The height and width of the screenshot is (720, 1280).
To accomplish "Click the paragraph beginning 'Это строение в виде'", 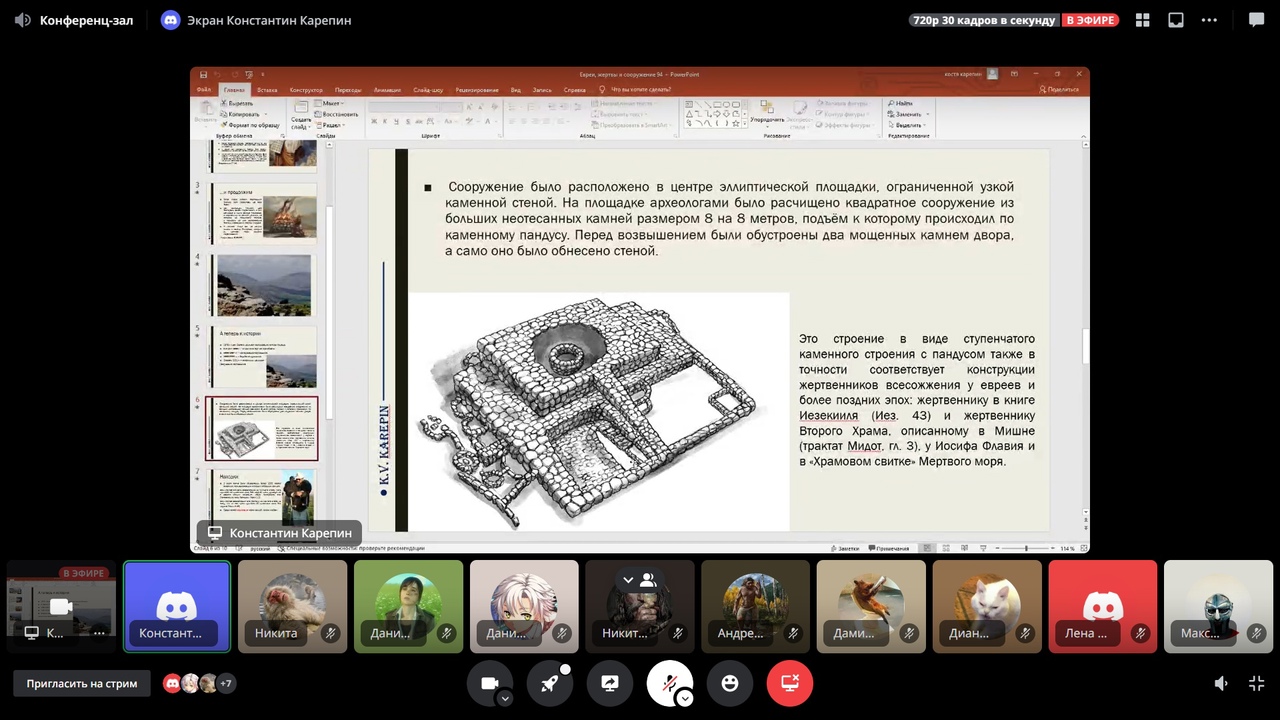I will [x=917, y=400].
